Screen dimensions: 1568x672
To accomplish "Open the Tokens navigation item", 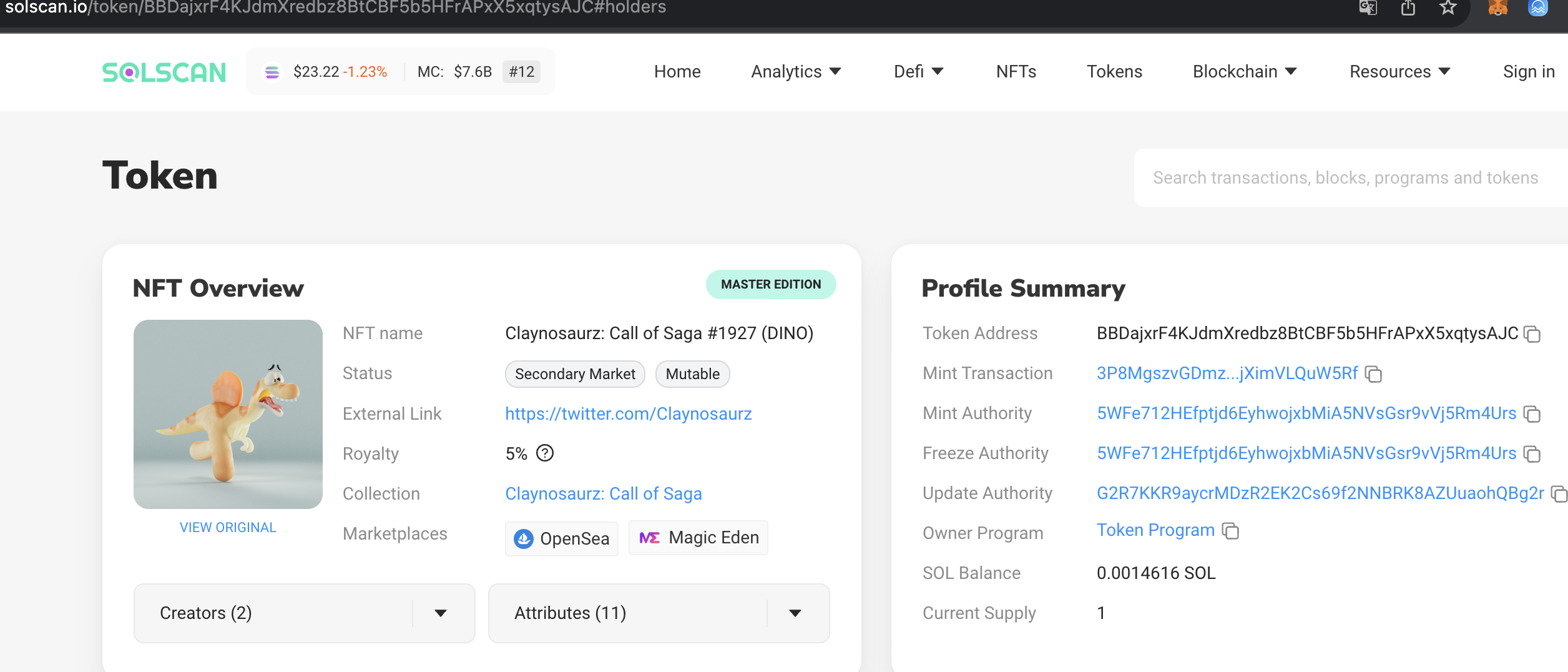I will [1114, 72].
